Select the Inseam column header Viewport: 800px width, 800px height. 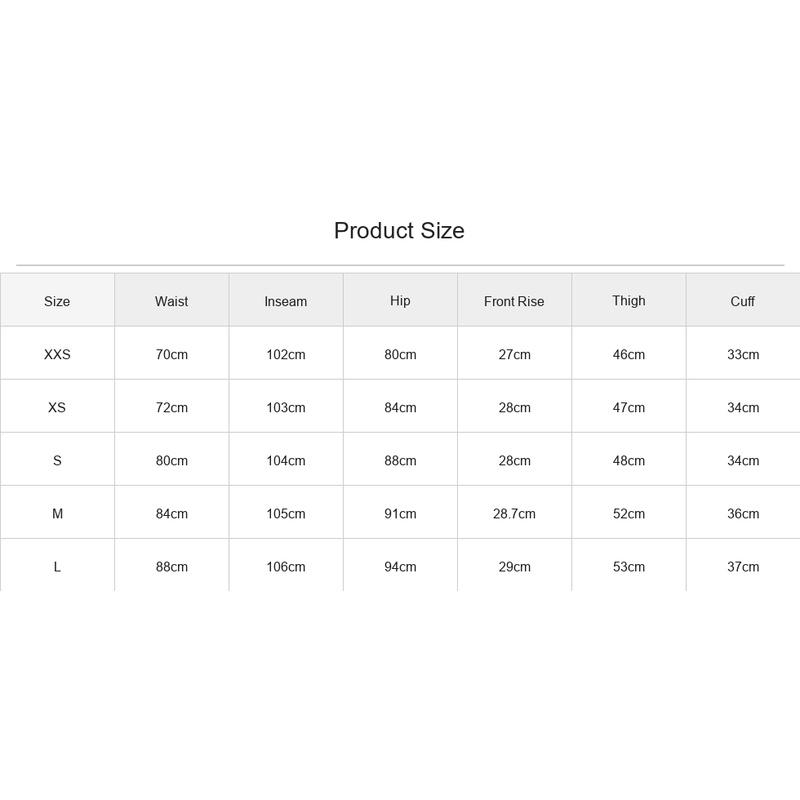click(286, 301)
